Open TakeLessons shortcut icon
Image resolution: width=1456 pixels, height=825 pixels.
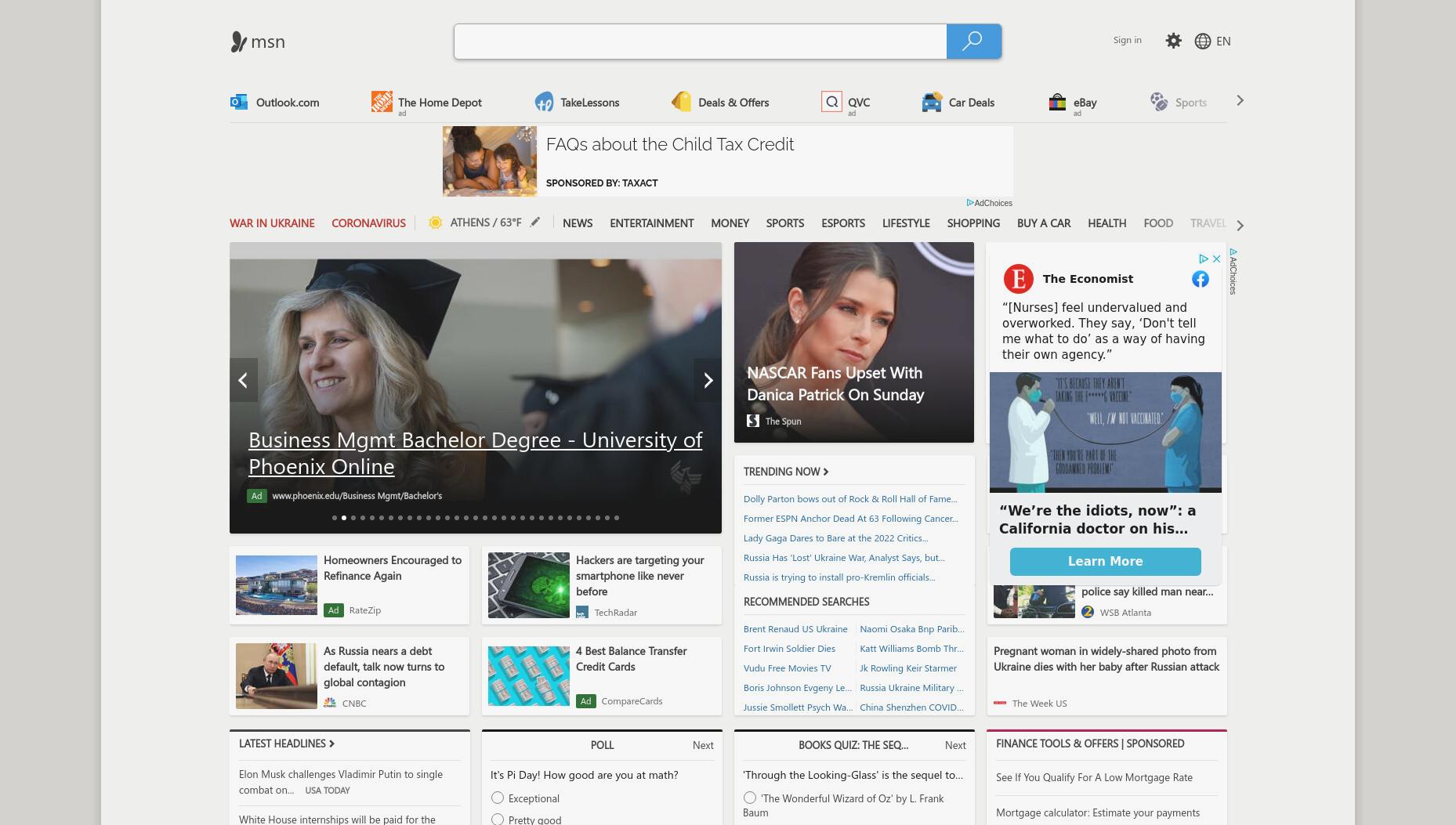(544, 102)
